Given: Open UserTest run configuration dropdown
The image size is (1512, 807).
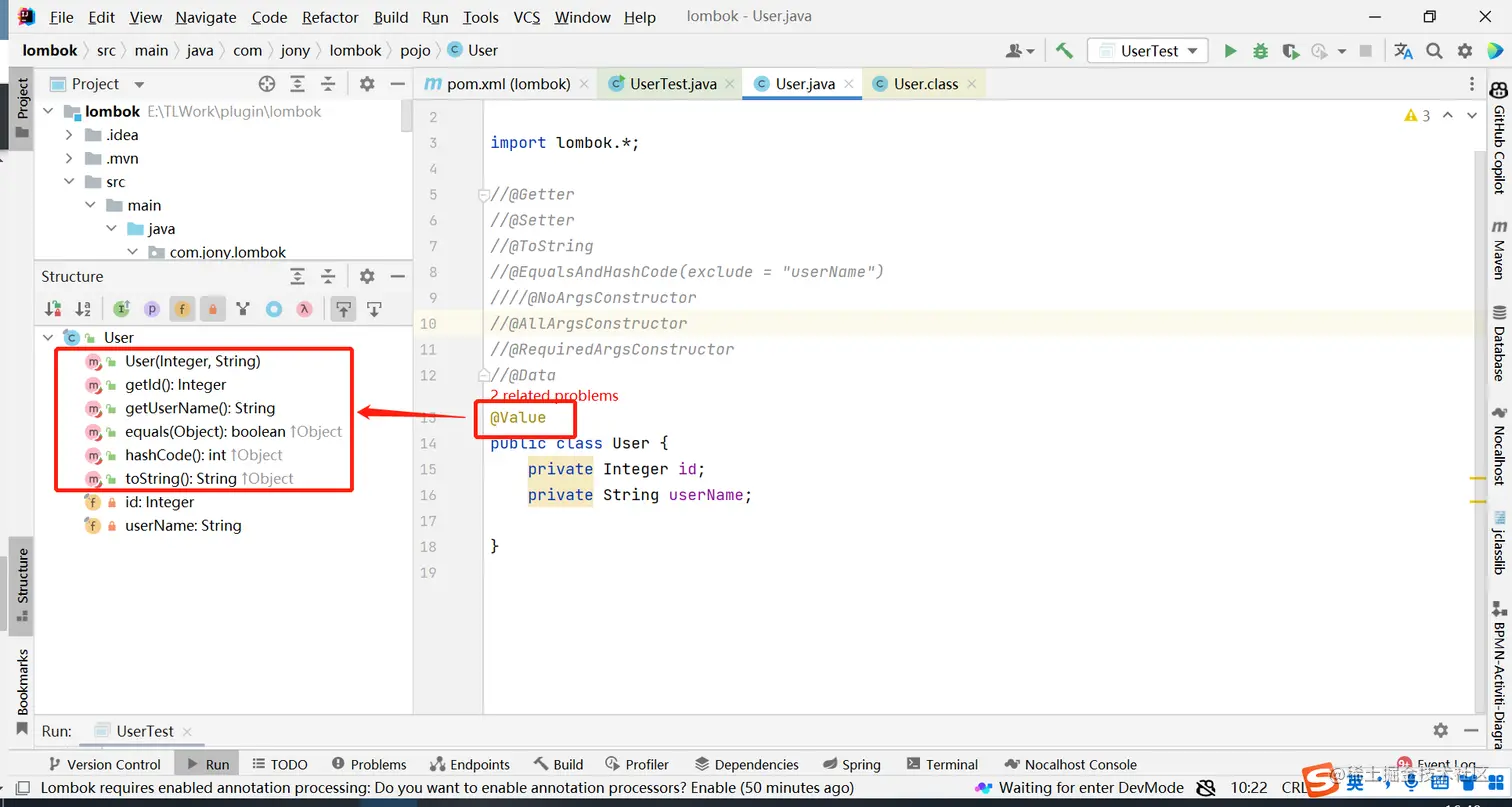Looking at the screenshot, I should pos(1148,51).
